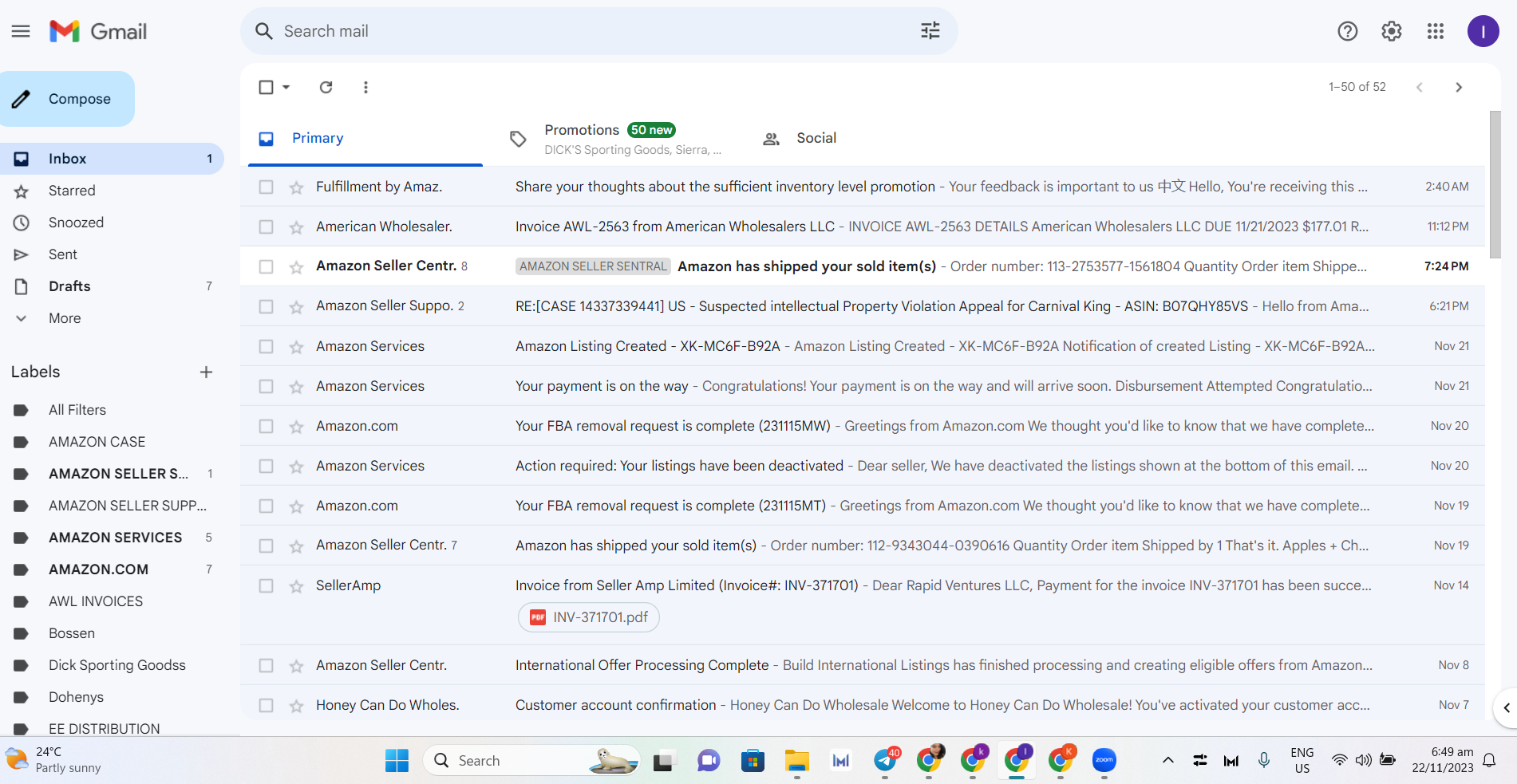1517x784 pixels.
Task: Click the search magnifier icon
Action: [263, 31]
